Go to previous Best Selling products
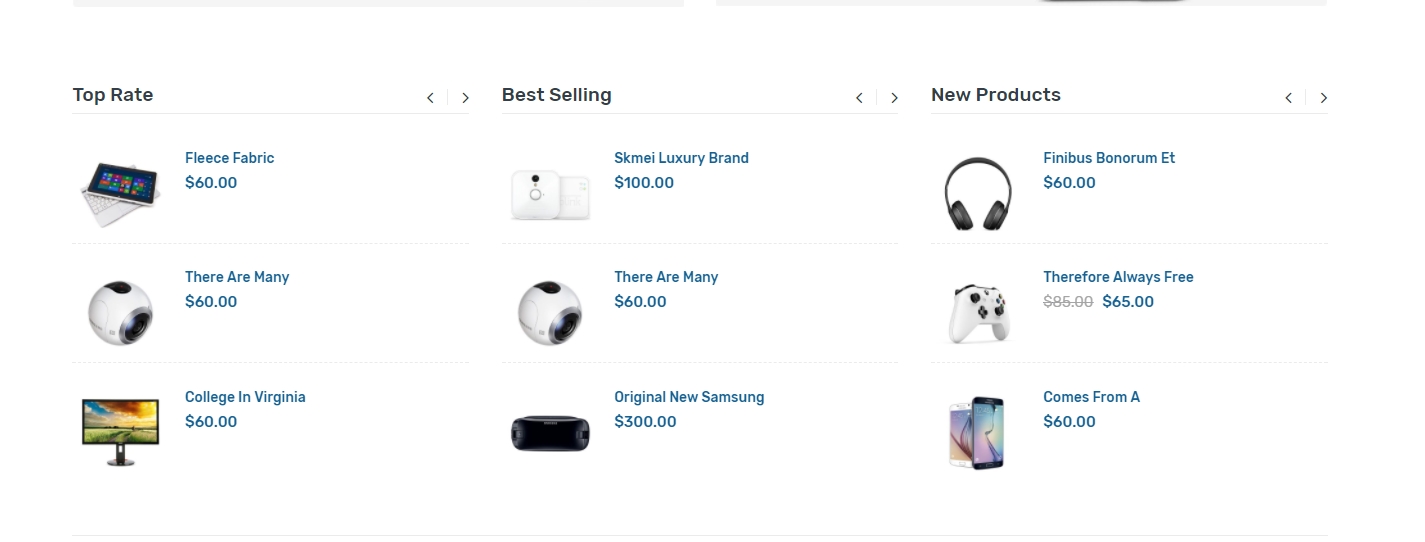Image resolution: width=1425 pixels, height=542 pixels. (x=859, y=98)
